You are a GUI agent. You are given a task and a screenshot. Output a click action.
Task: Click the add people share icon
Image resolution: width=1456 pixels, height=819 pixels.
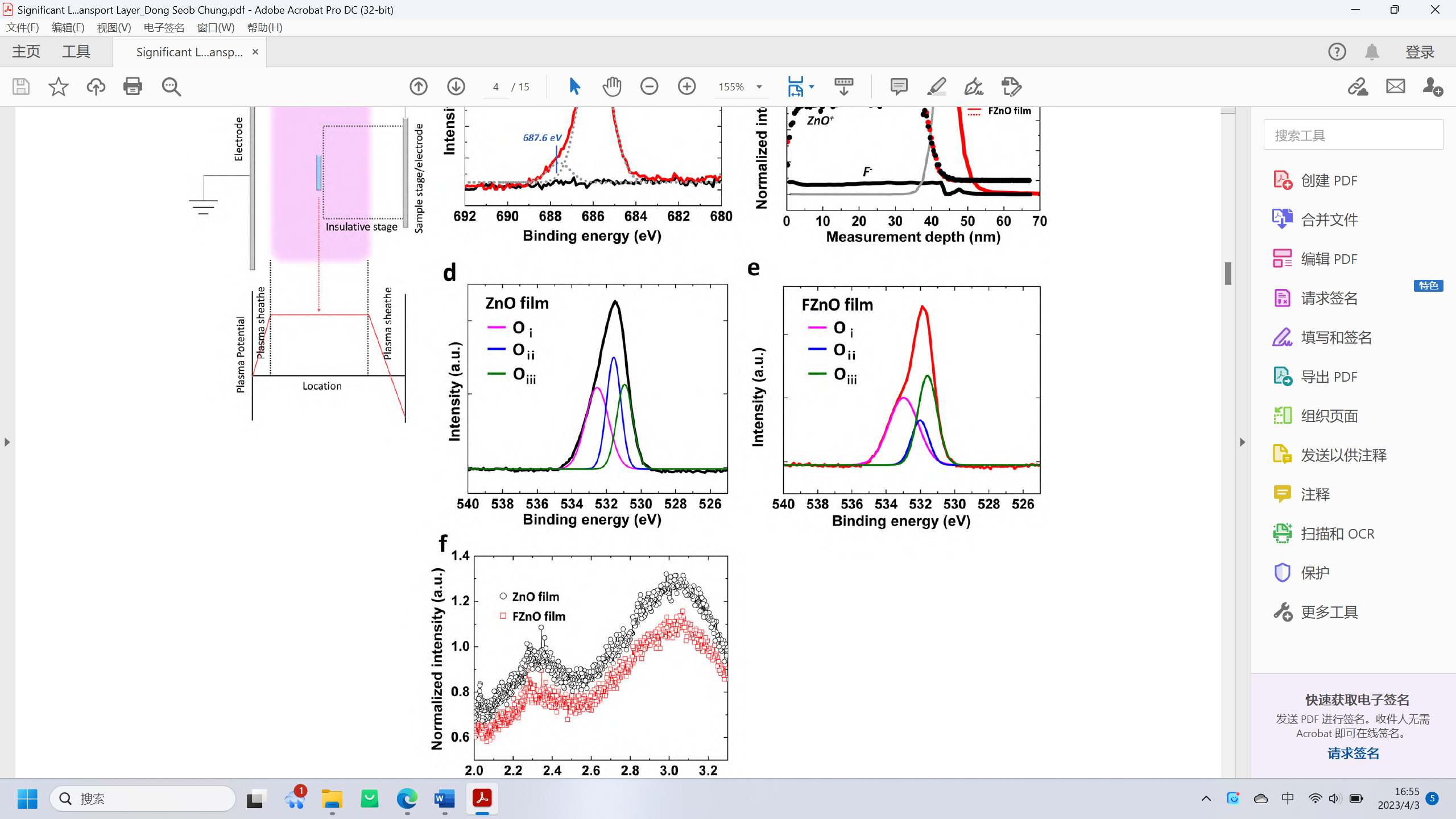click(1433, 86)
